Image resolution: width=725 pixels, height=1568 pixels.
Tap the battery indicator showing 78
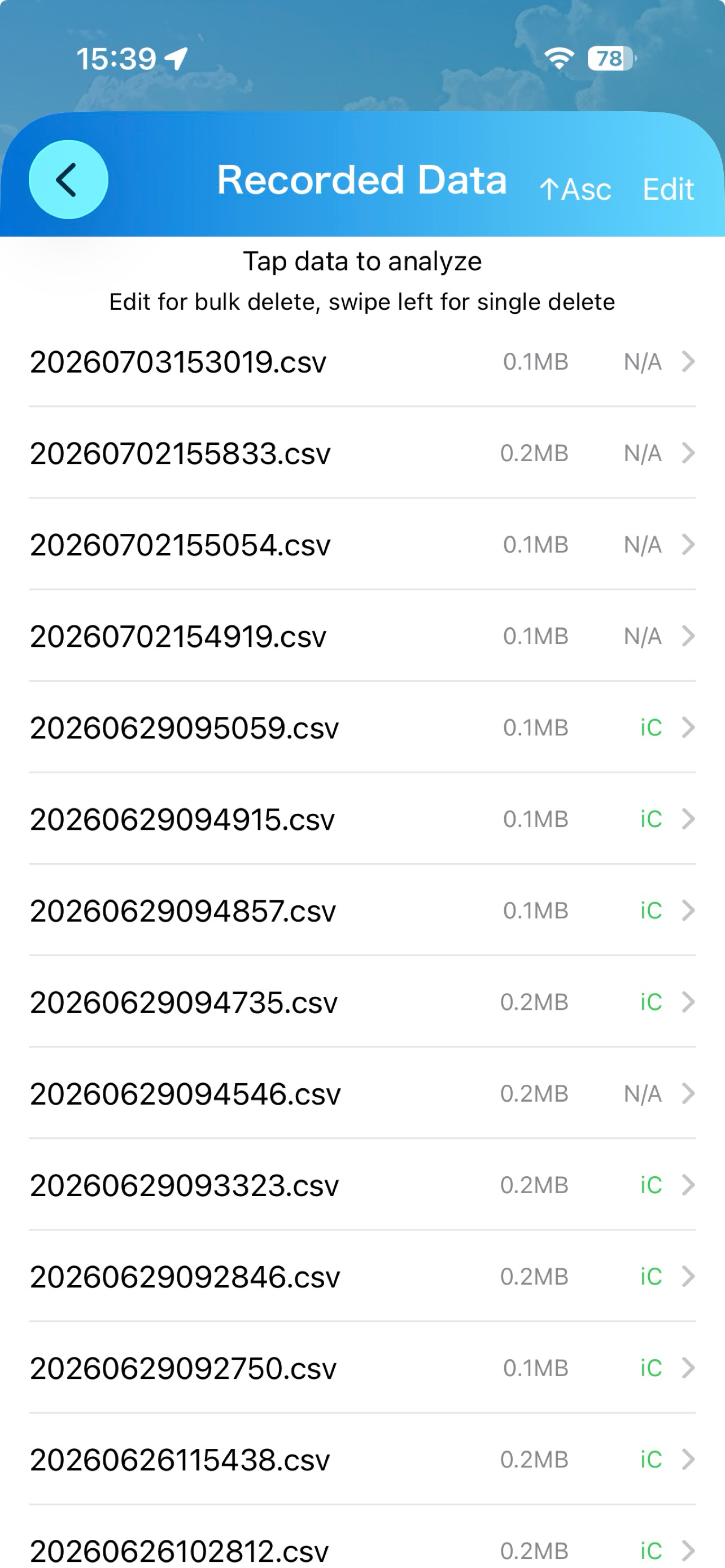pyautogui.click(x=610, y=59)
